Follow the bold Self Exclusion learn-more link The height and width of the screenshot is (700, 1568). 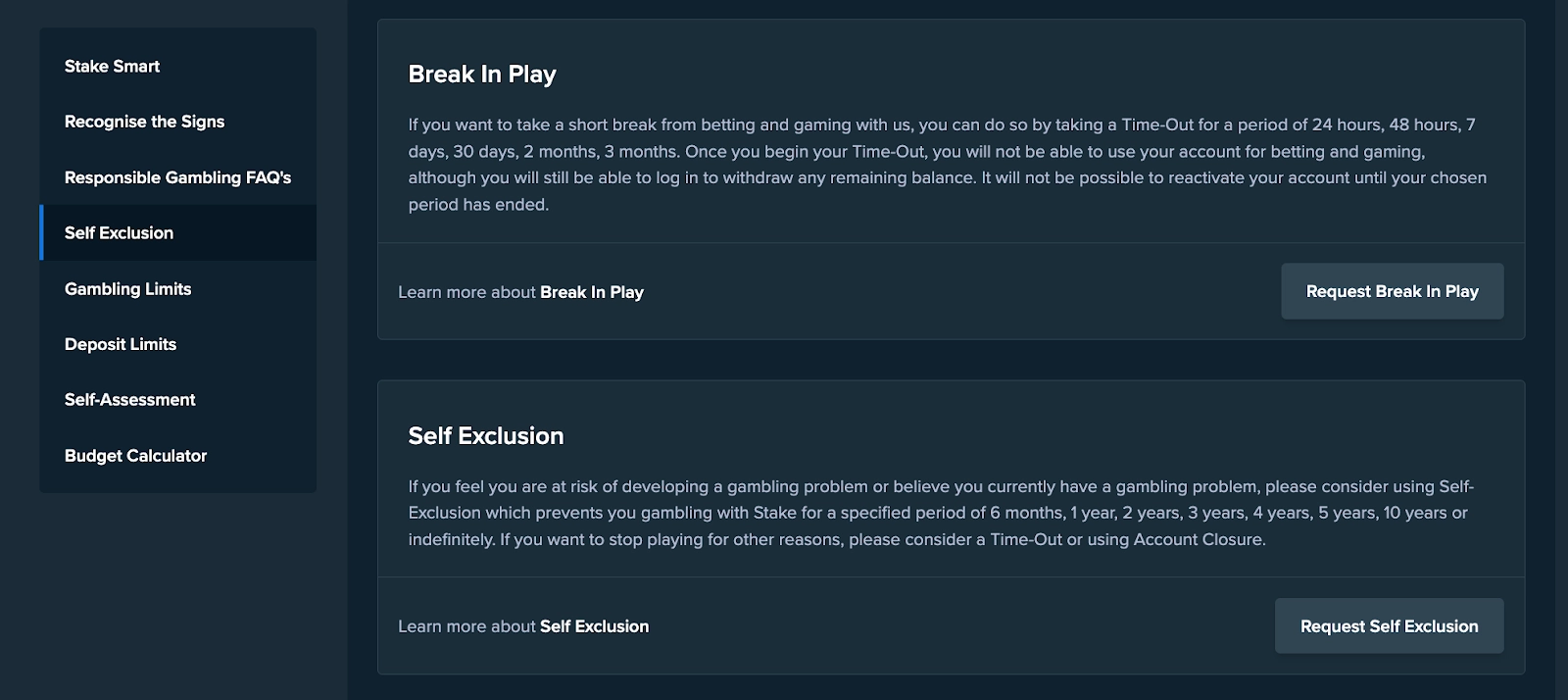[594, 626]
